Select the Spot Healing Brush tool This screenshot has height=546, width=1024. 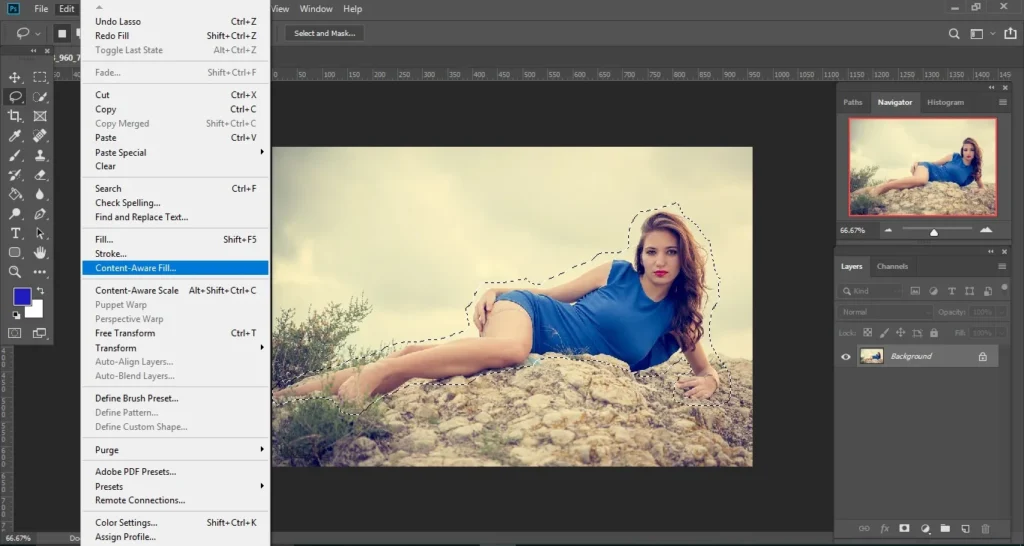coord(40,136)
